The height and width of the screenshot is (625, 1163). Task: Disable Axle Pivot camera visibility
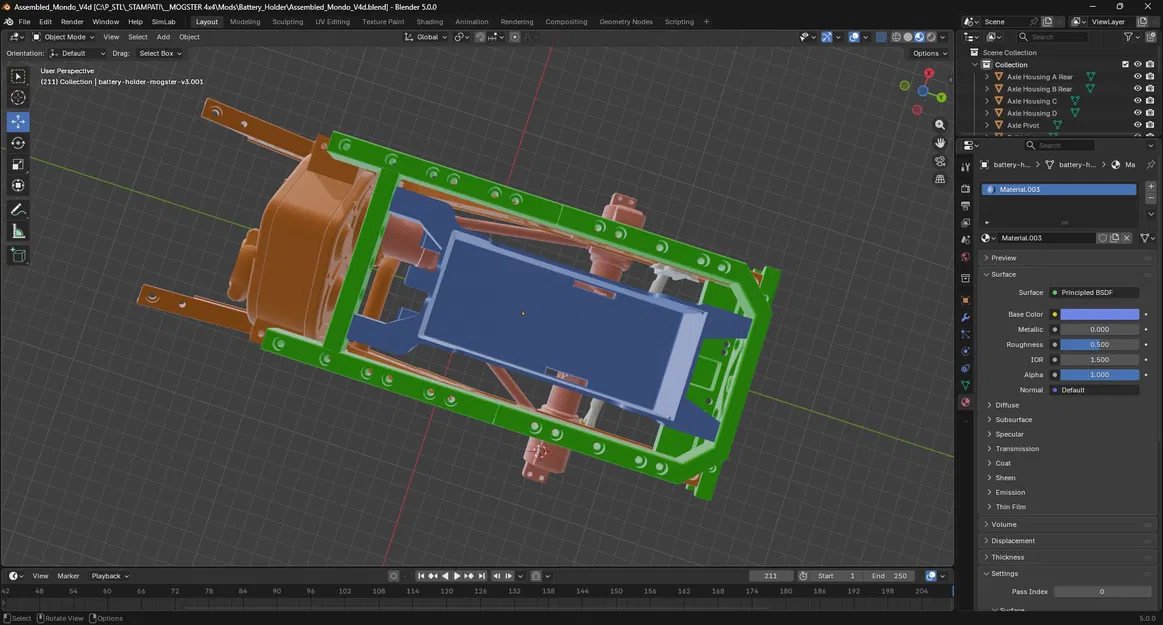1150,125
